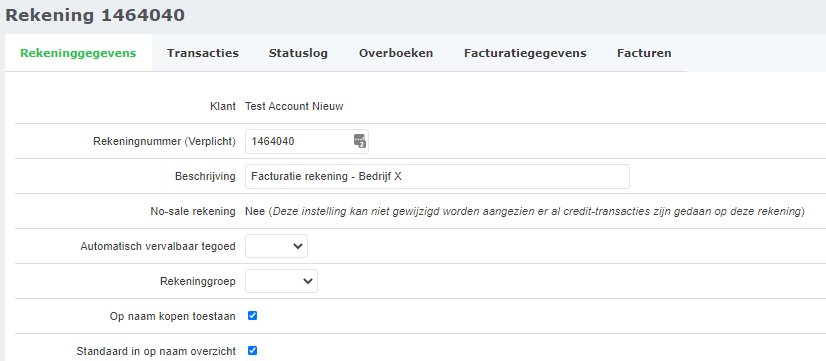Image resolution: width=826 pixels, height=361 pixels.
Task: Open the Statuslog tab
Action: (x=298, y=53)
